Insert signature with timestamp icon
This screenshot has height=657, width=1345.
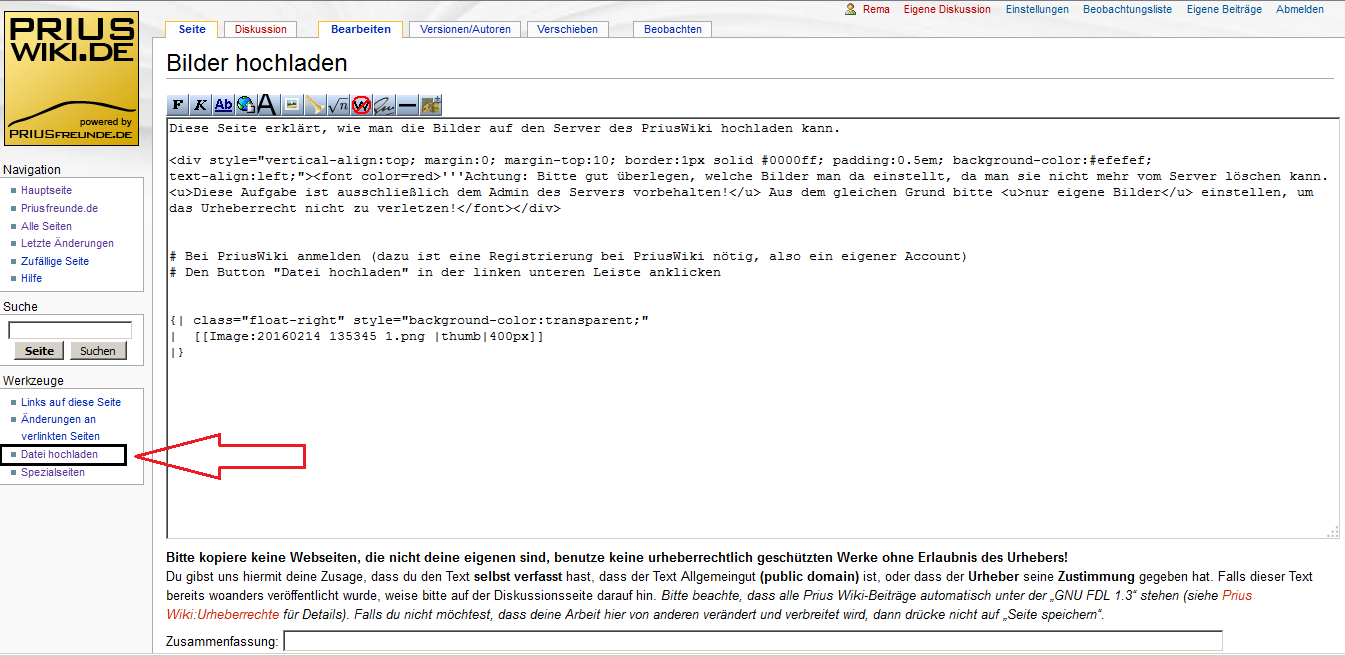tap(384, 104)
